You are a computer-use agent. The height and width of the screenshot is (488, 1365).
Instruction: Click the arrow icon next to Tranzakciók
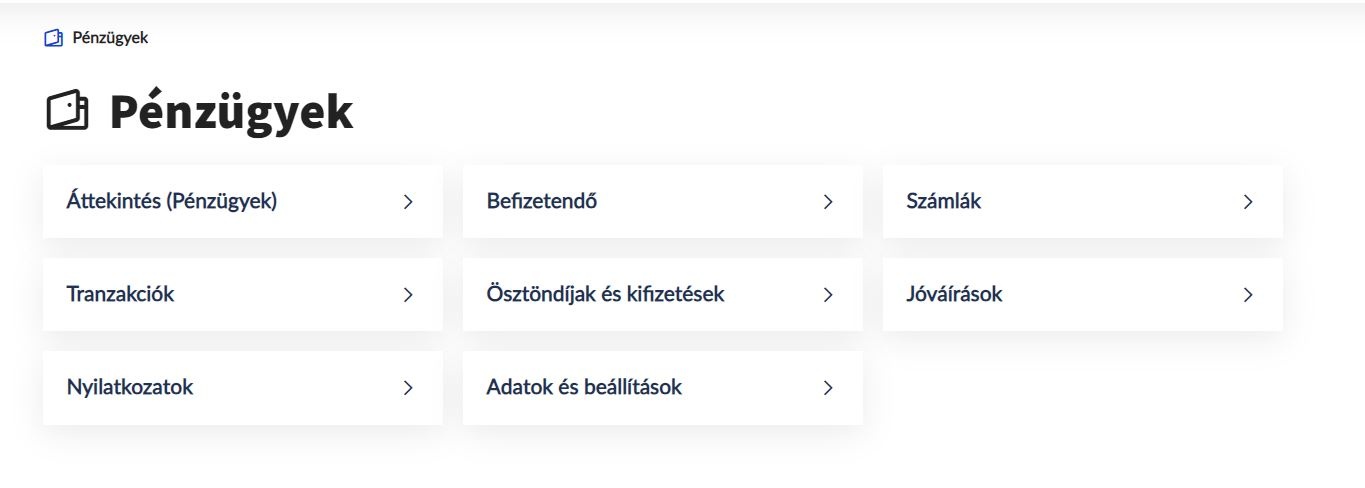pyautogui.click(x=408, y=295)
